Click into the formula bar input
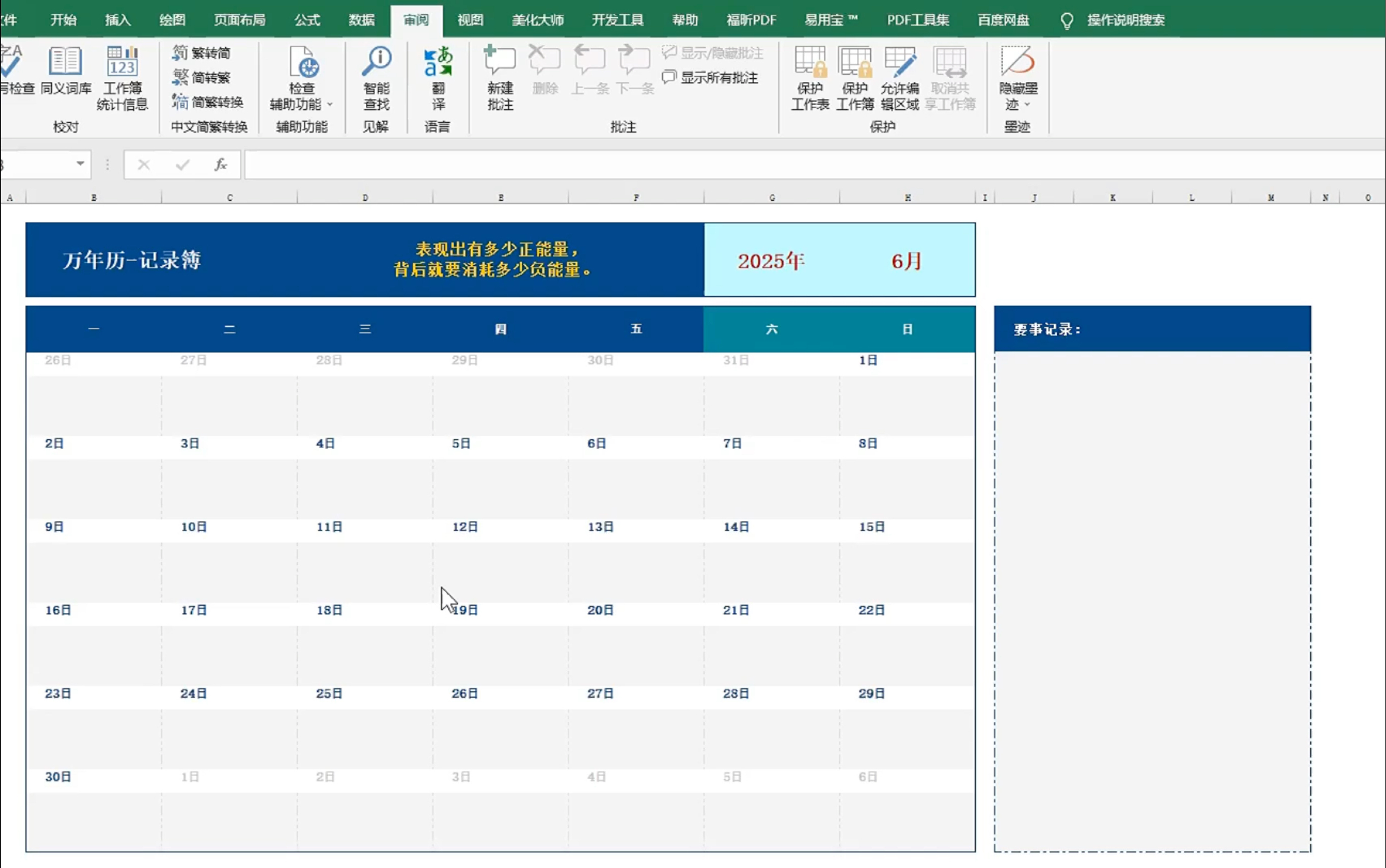The height and width of the screenshot is (868, 1386). point(804,165)
